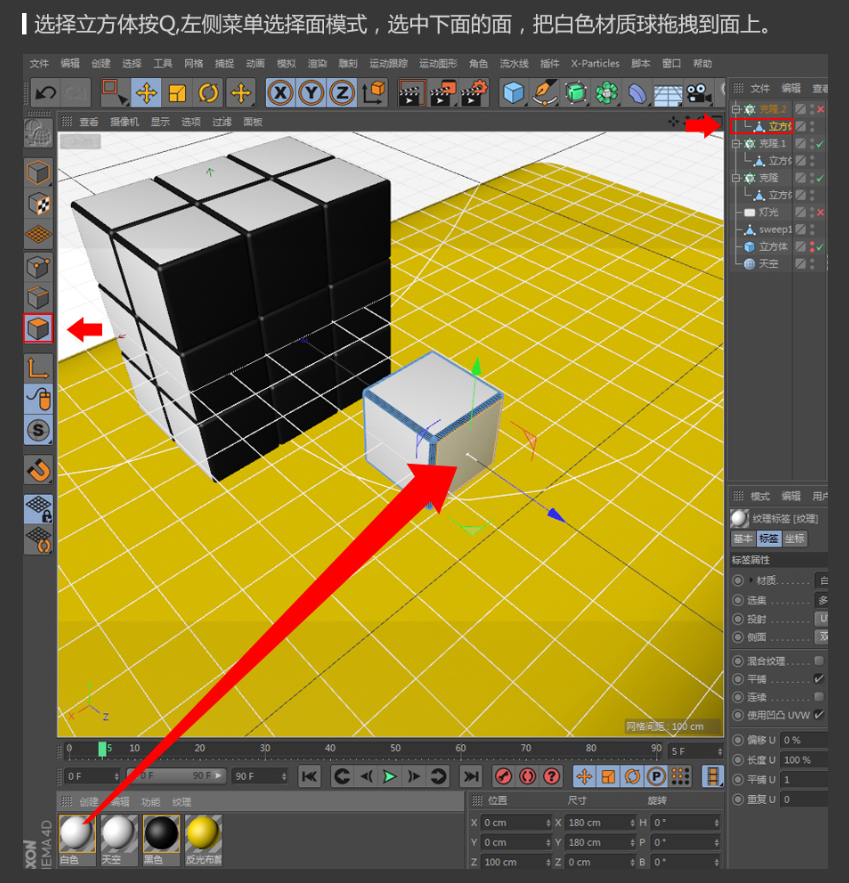Image resolution: width=849 pixels, height=883 pixels.
Task: Click the 偏移 U value field
Action: coord(803,740)
